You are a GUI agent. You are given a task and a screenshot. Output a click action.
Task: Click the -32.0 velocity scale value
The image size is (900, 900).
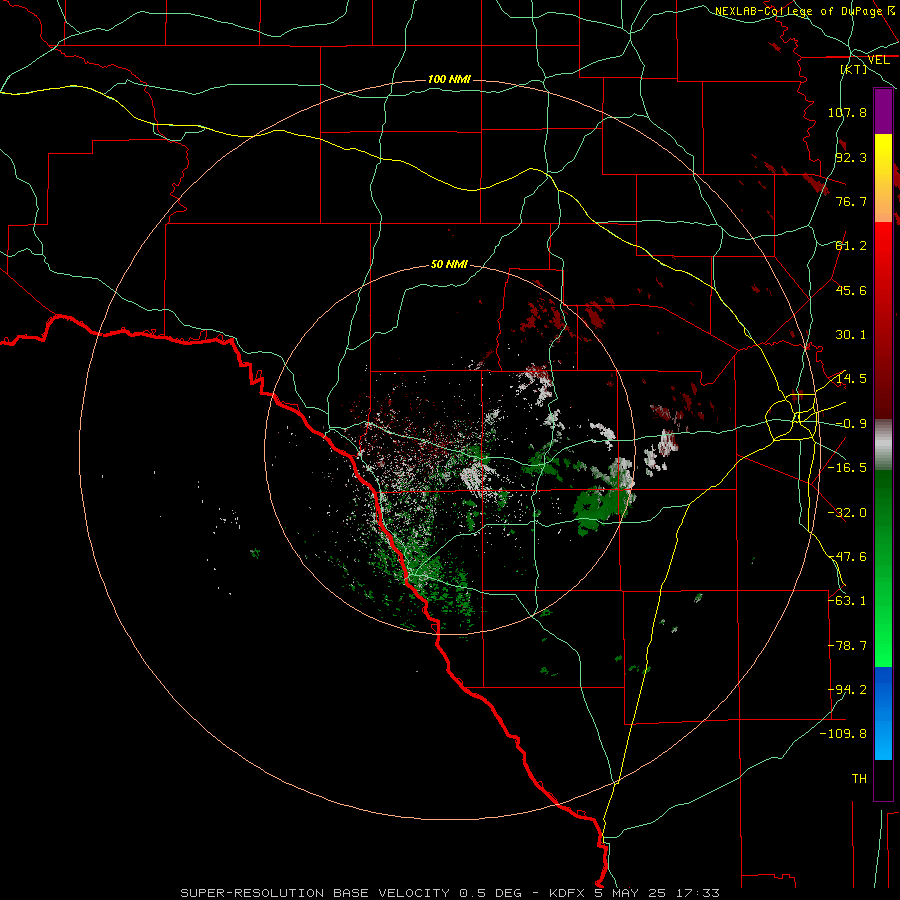(847, 513)
